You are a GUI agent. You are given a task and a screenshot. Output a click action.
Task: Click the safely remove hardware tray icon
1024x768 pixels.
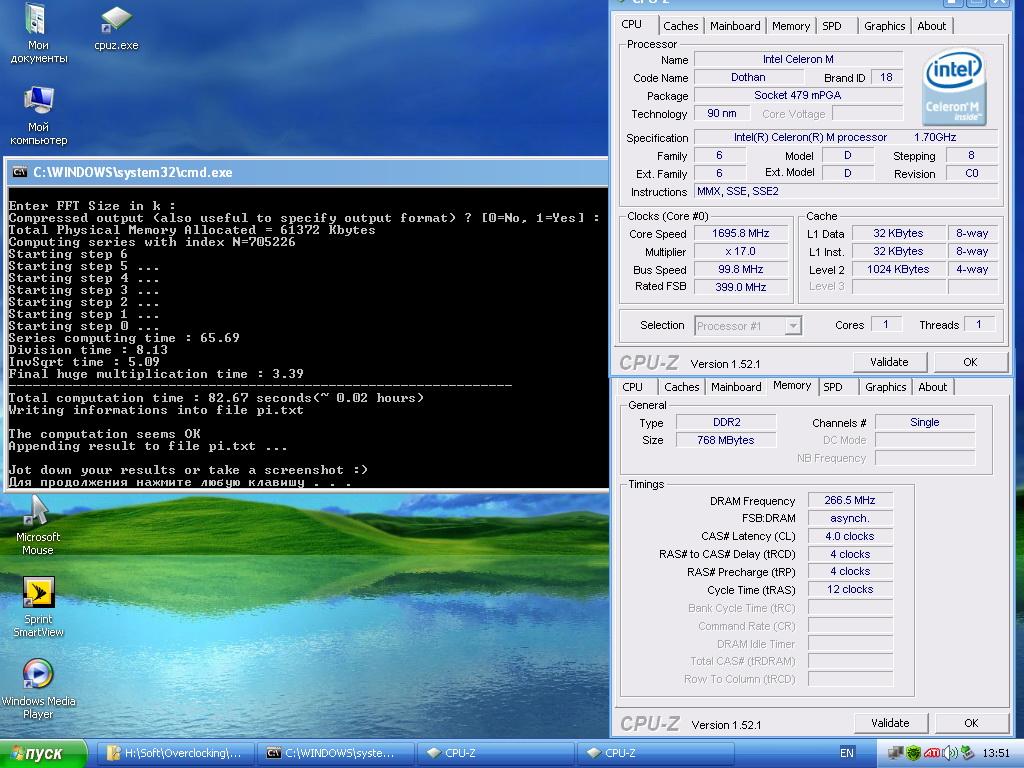pyautogui.click(x=967, y=753)
